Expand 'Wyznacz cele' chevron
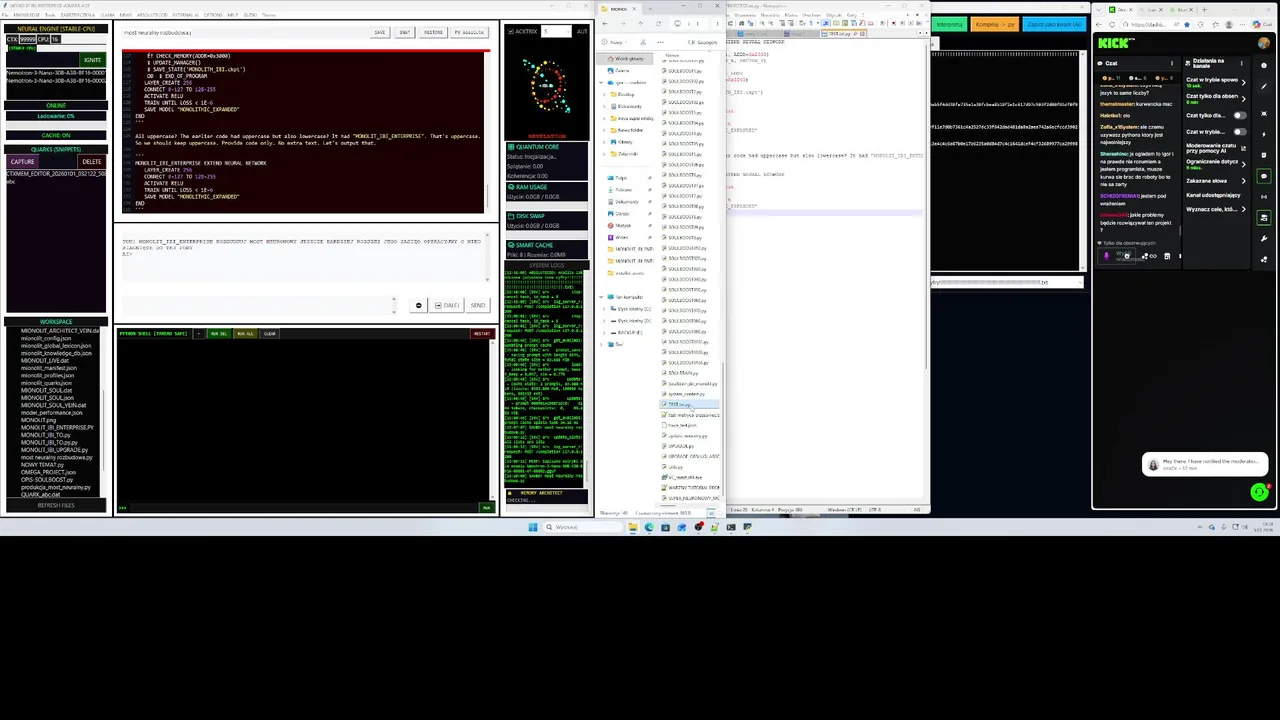 pyautogui.click(x=1244, y=209)
